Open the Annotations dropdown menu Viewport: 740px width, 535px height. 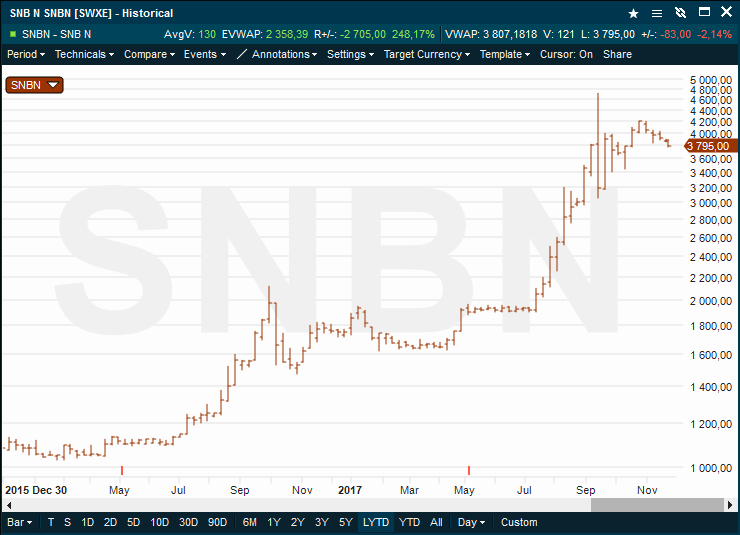(285, 54)
